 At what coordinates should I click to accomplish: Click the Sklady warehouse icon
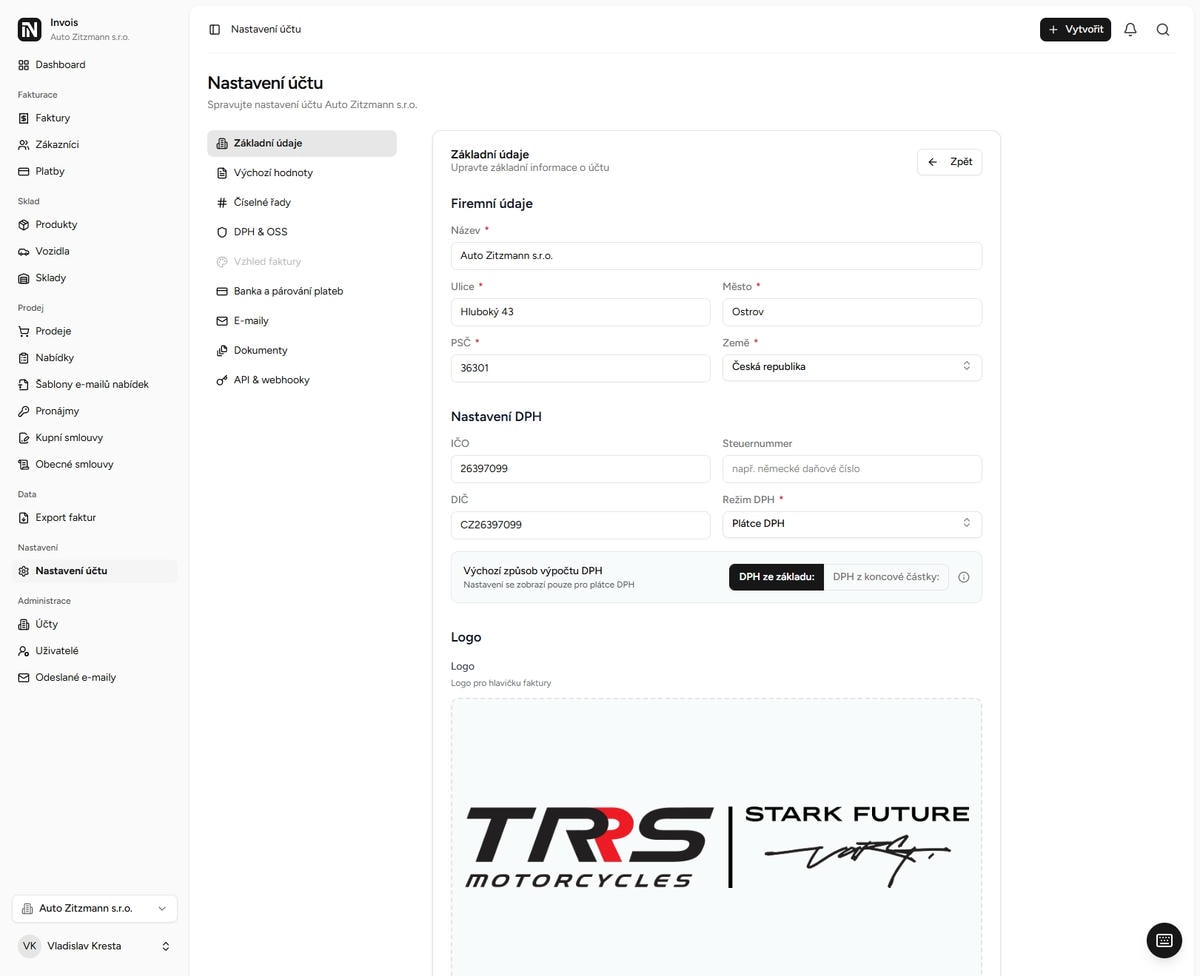pos(24,278)
